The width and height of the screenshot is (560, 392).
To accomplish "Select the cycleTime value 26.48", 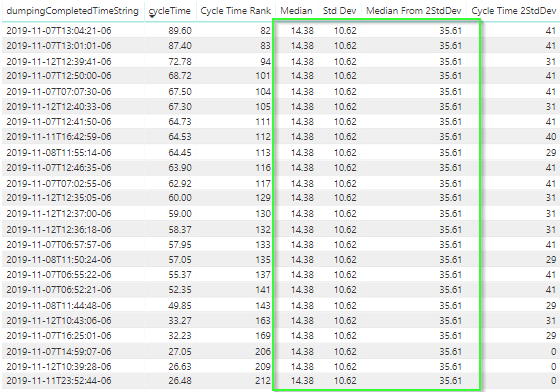I will coord(180,381).
